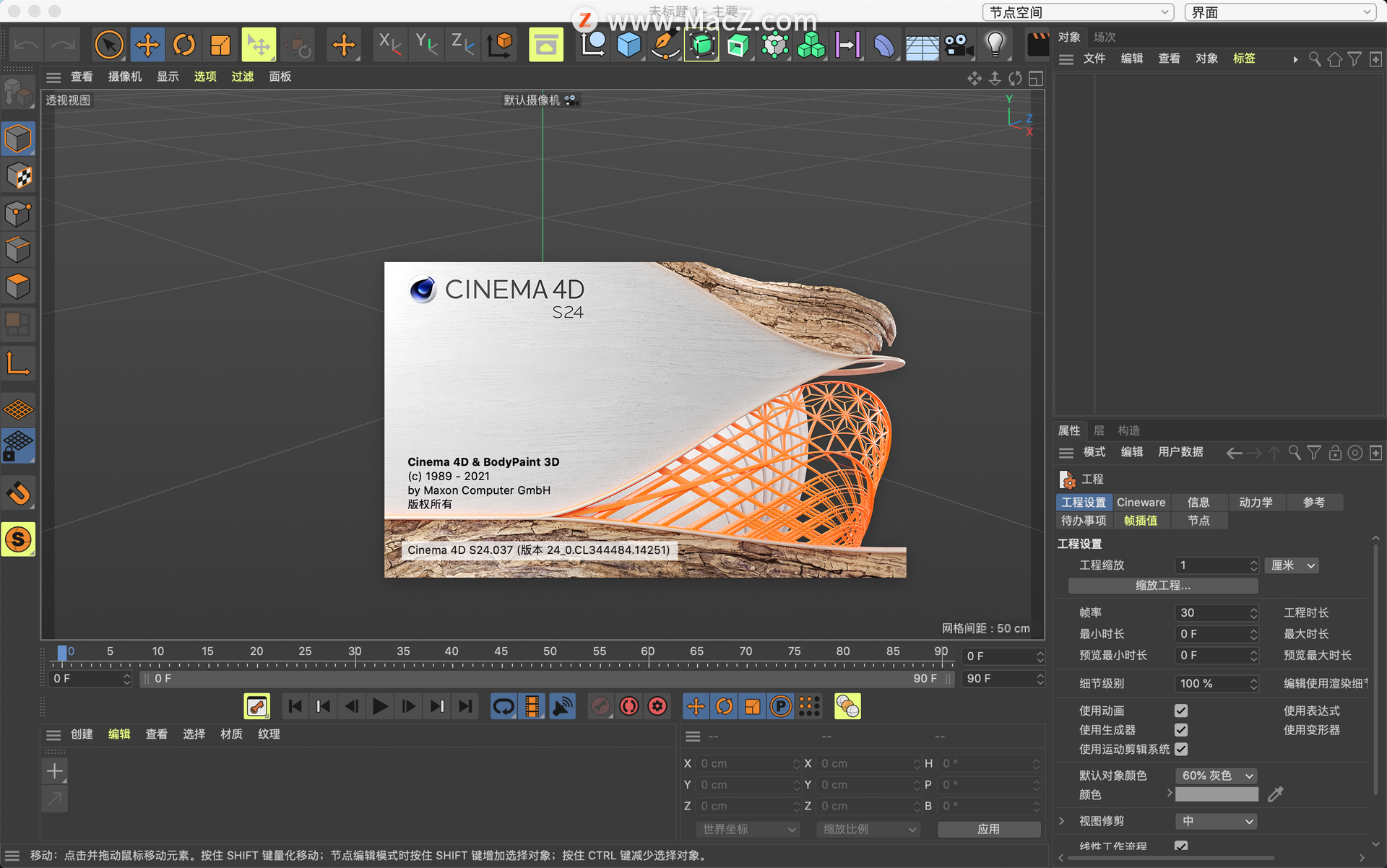
Task: Open the 界面 layout dropdown
Action: click(x=1279, y=12)
